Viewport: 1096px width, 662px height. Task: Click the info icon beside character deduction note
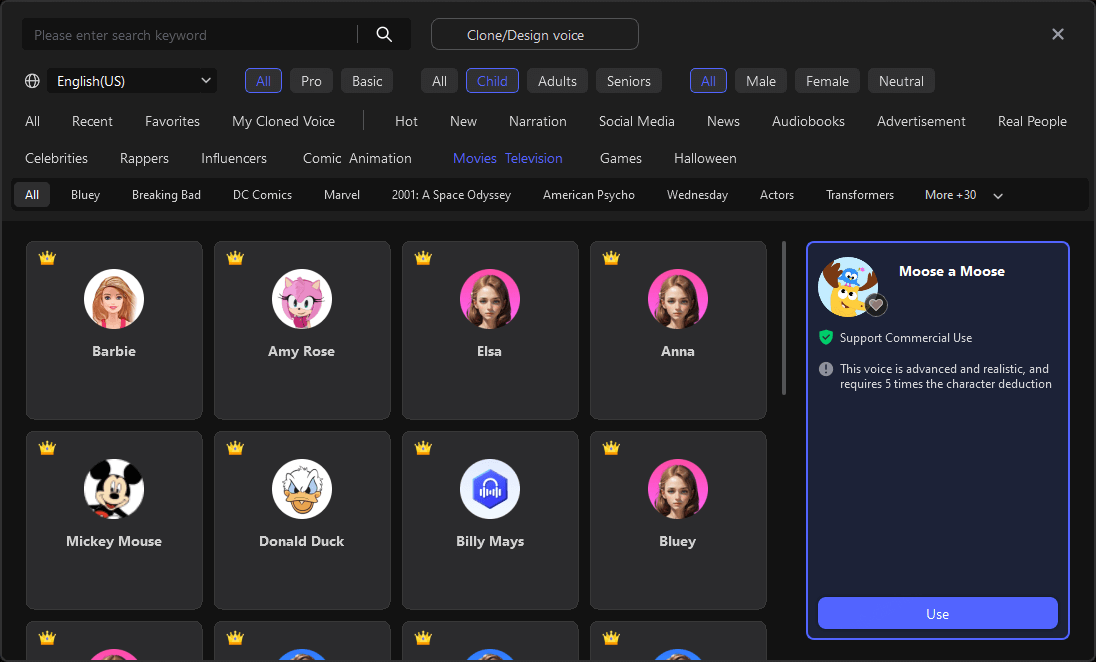(x=825, y=368)
